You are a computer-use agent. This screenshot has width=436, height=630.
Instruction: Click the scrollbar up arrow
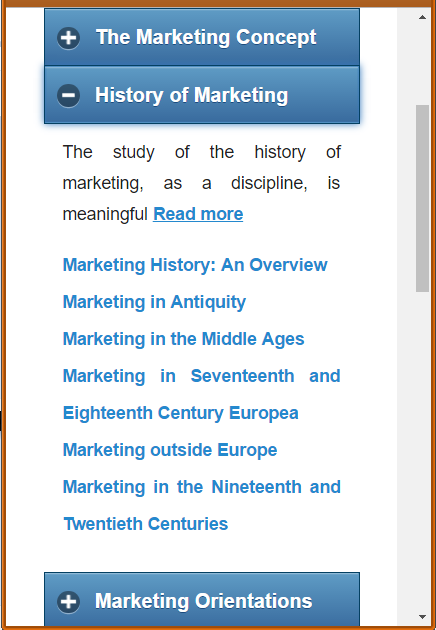click(422, 17)
